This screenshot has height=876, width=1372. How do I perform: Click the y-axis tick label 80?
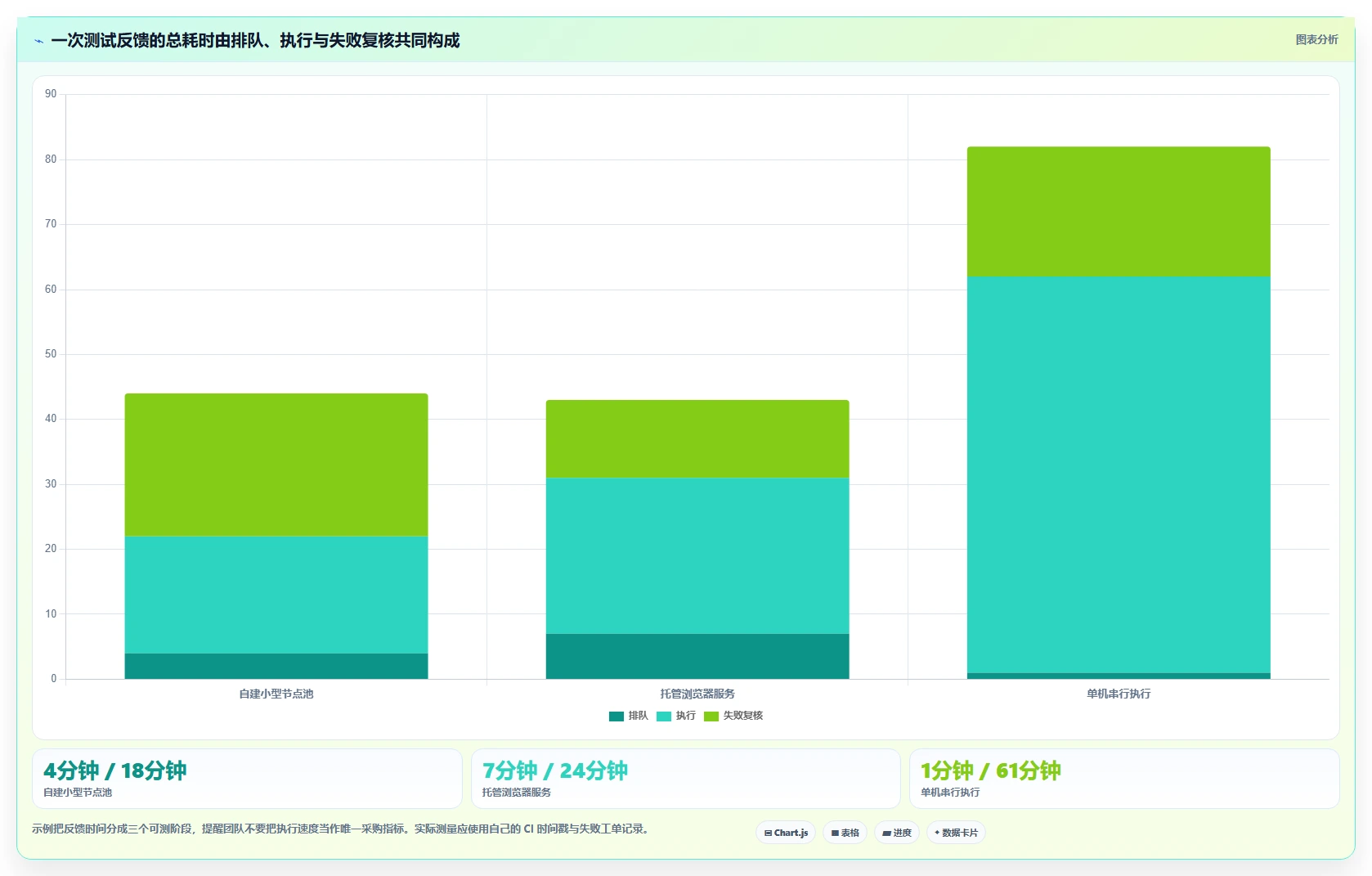click(x=51, y=159)
